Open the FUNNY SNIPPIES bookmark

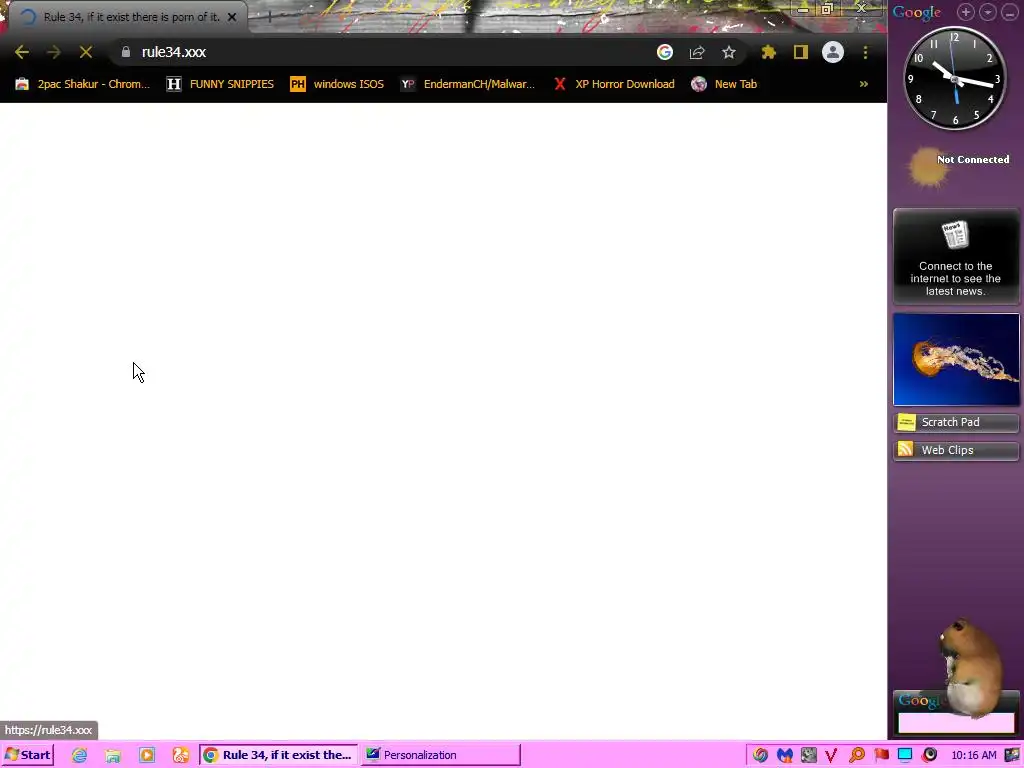coord(220,84)
